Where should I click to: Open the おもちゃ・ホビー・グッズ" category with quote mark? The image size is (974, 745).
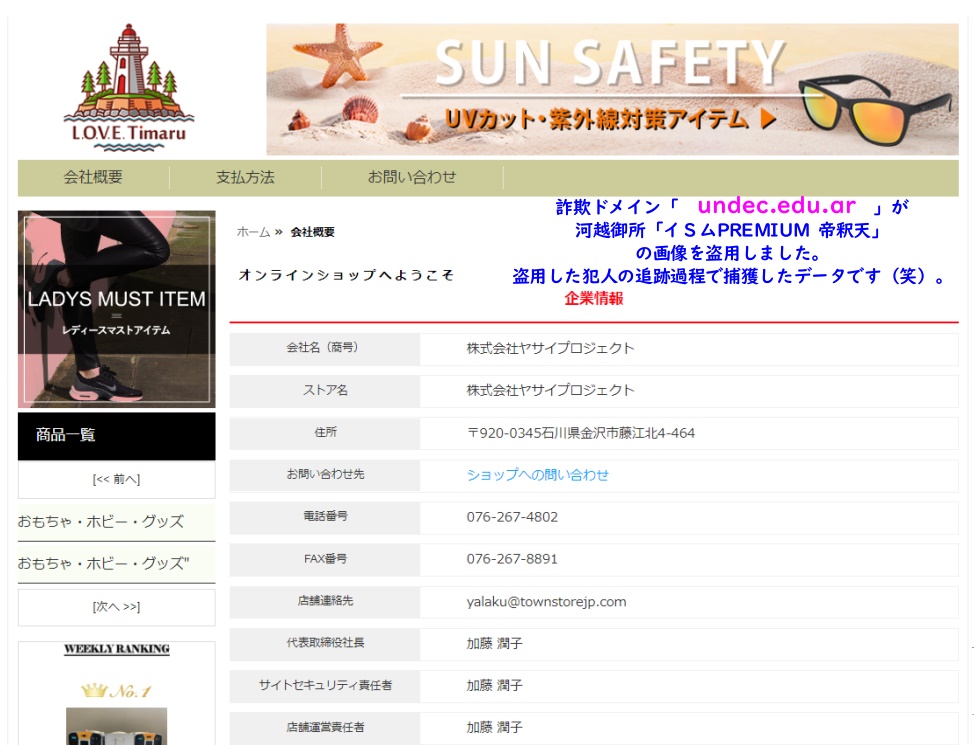pyautogui.click(x=102, y=563)
